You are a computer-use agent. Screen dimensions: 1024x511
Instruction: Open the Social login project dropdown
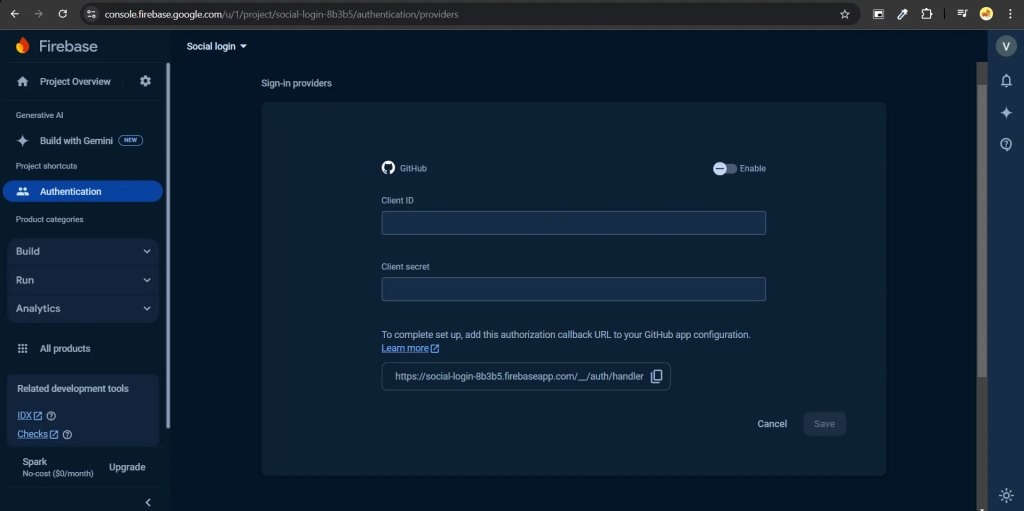pyautogui.click(x=216, y=46)
